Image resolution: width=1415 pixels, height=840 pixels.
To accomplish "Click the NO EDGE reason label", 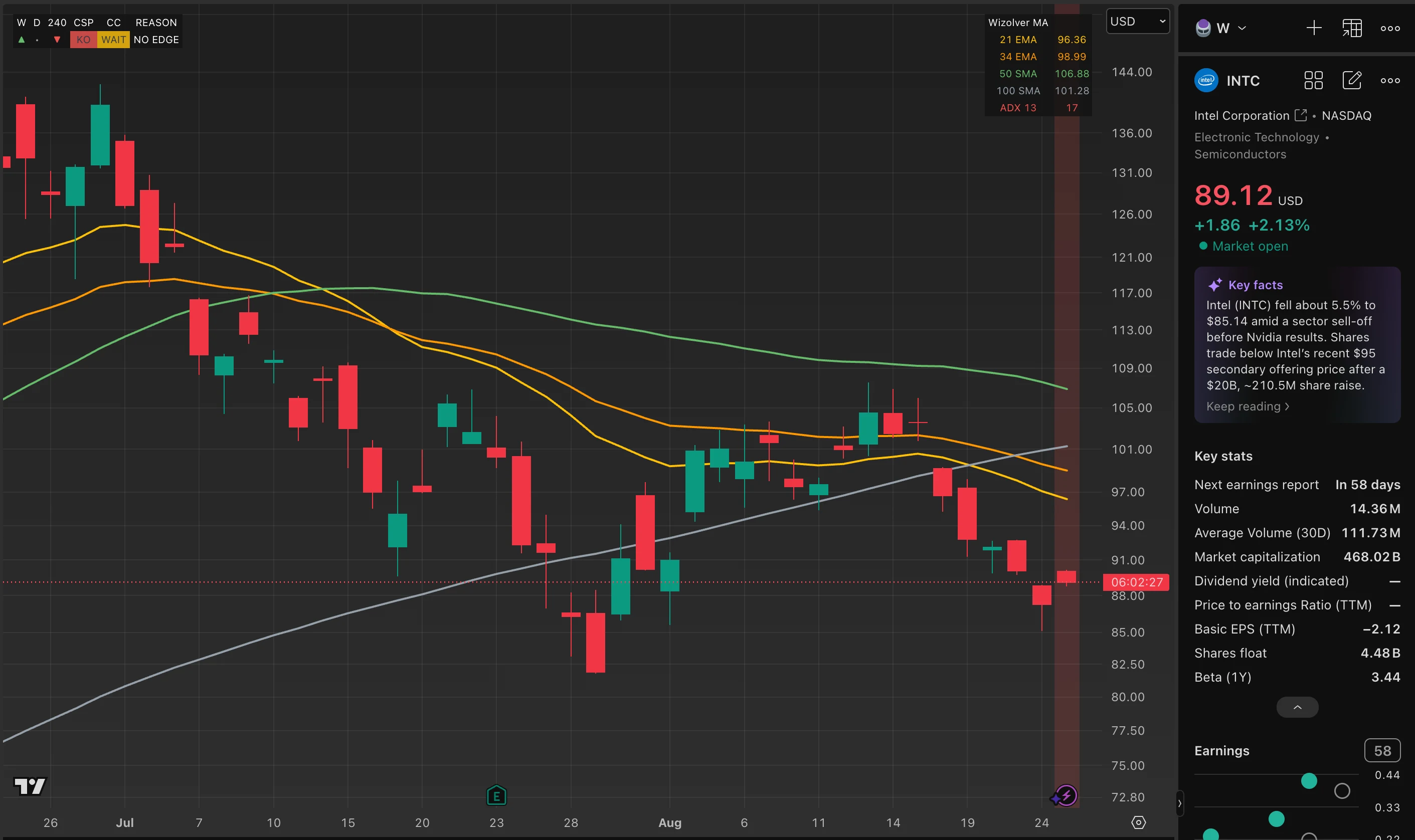I will (x=156, y=40).
